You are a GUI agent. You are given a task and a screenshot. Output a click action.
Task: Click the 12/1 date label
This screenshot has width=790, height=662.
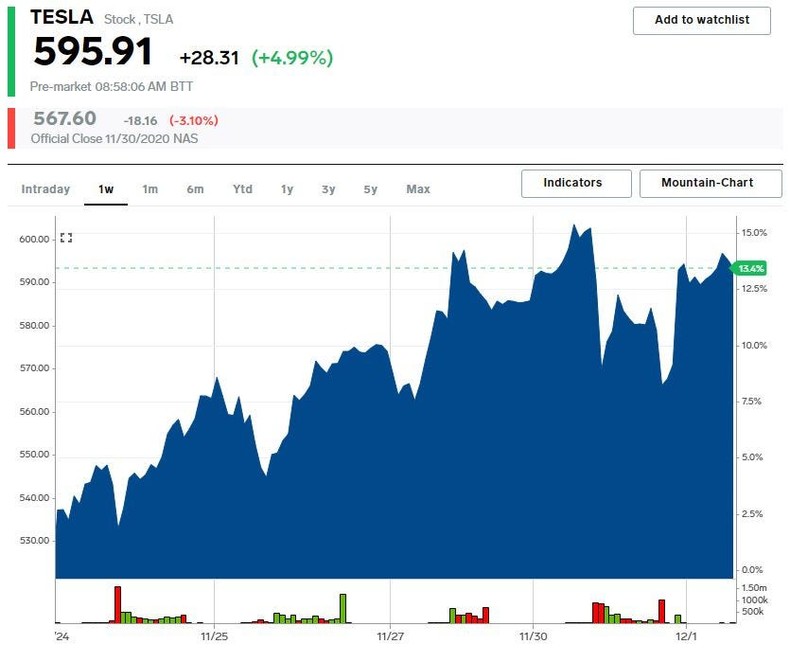(687, 635)
